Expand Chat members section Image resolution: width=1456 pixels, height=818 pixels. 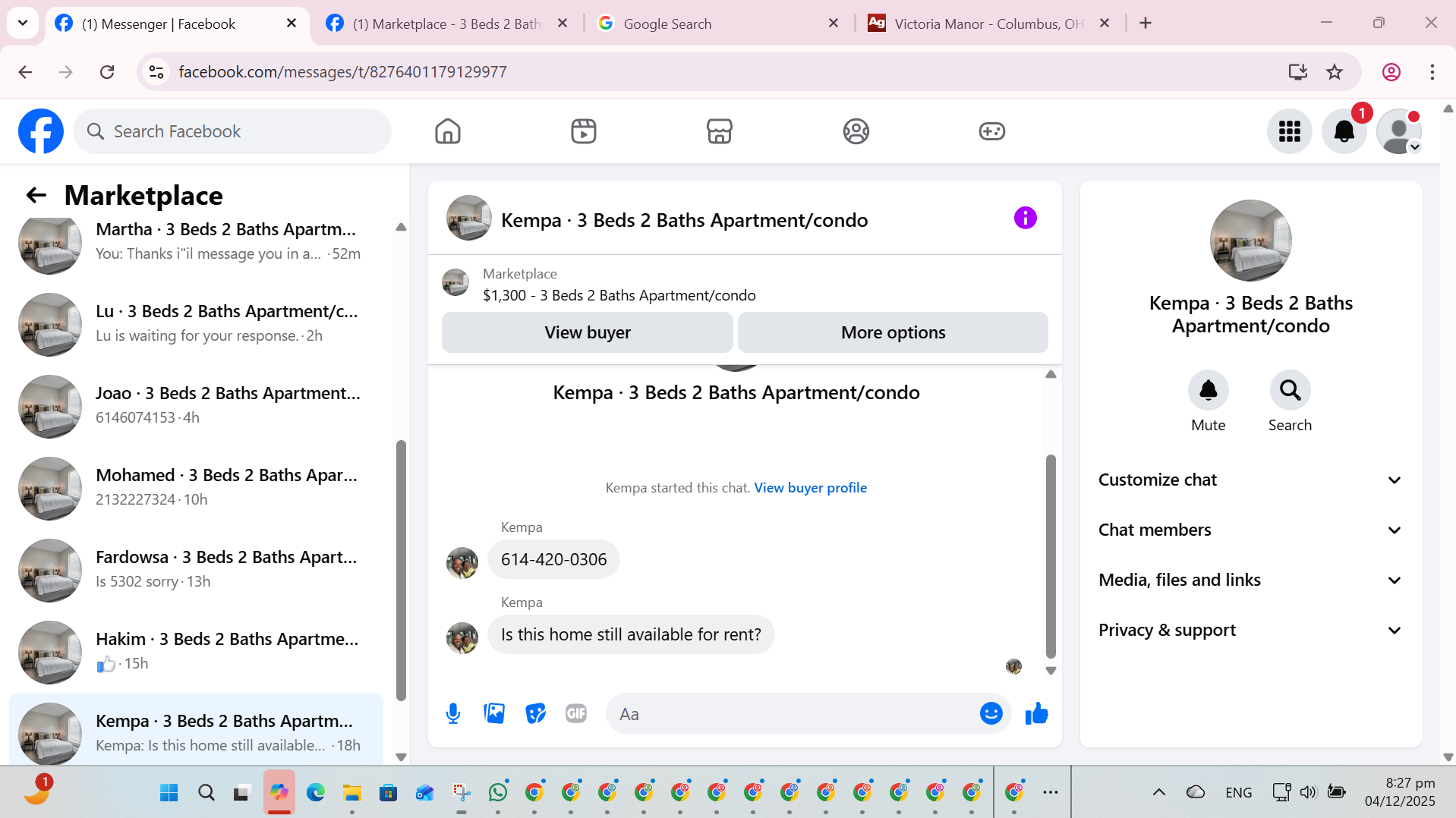coord(1250,530)
